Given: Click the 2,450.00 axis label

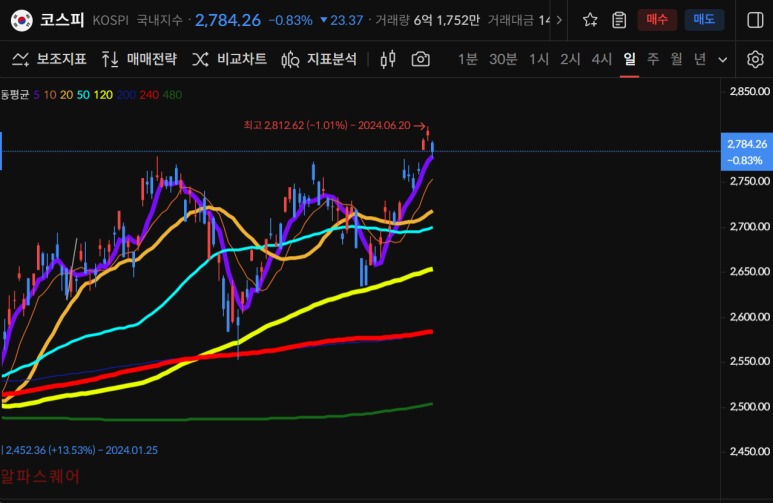Looking at the screenshot, I should [750, 451].
